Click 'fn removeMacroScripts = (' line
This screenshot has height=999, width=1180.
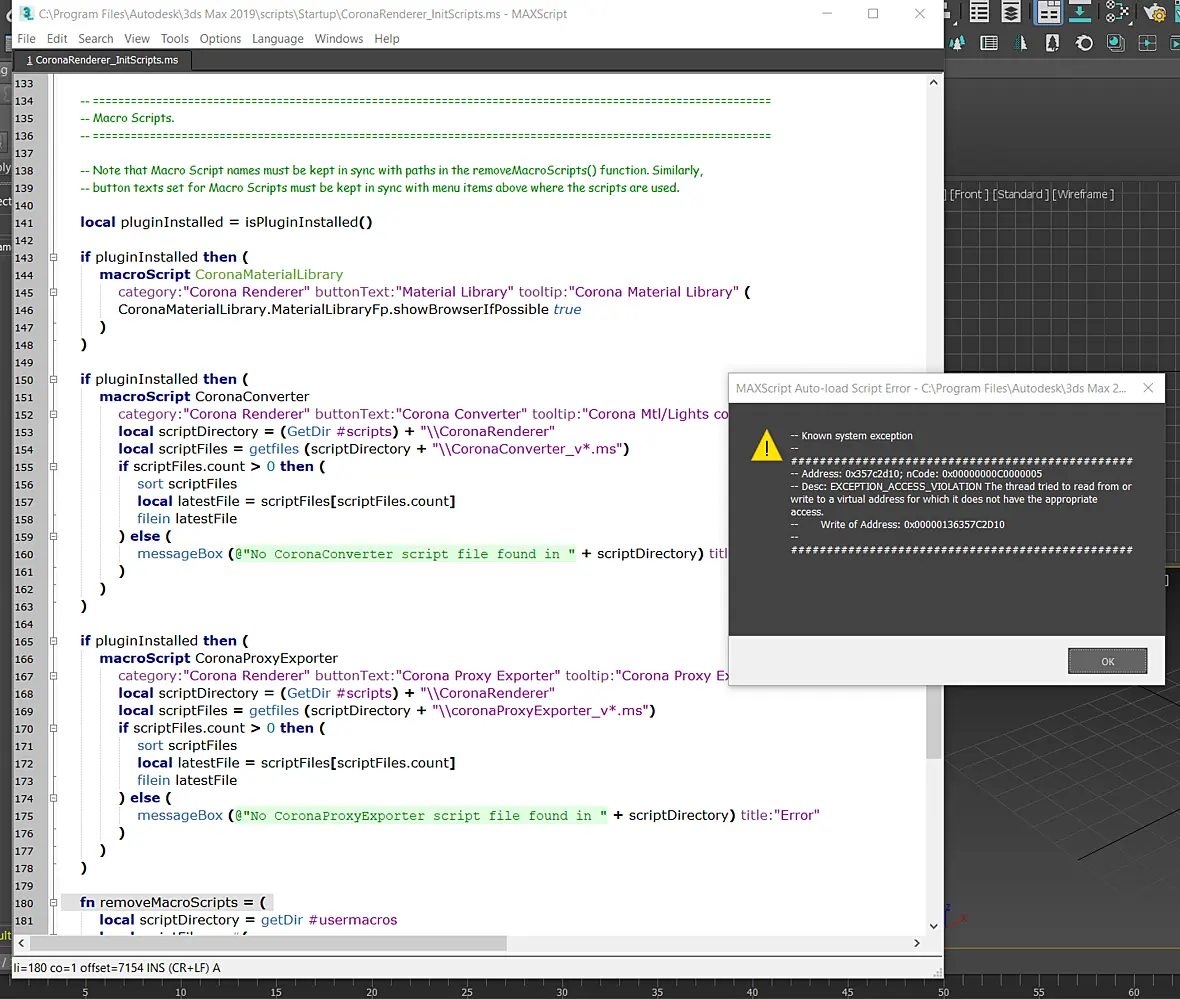click(x=172, y=902)
